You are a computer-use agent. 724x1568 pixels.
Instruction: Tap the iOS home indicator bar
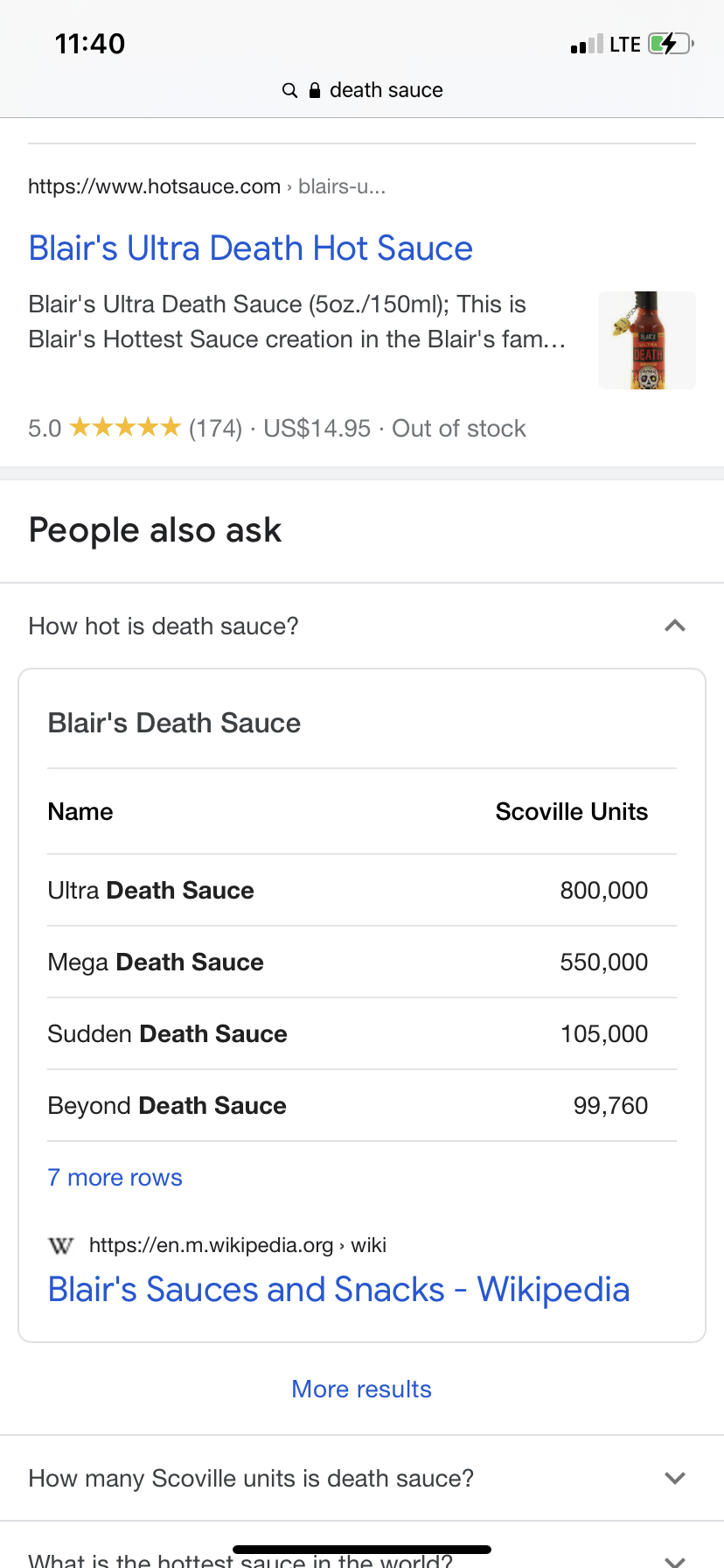(362, 1550)
